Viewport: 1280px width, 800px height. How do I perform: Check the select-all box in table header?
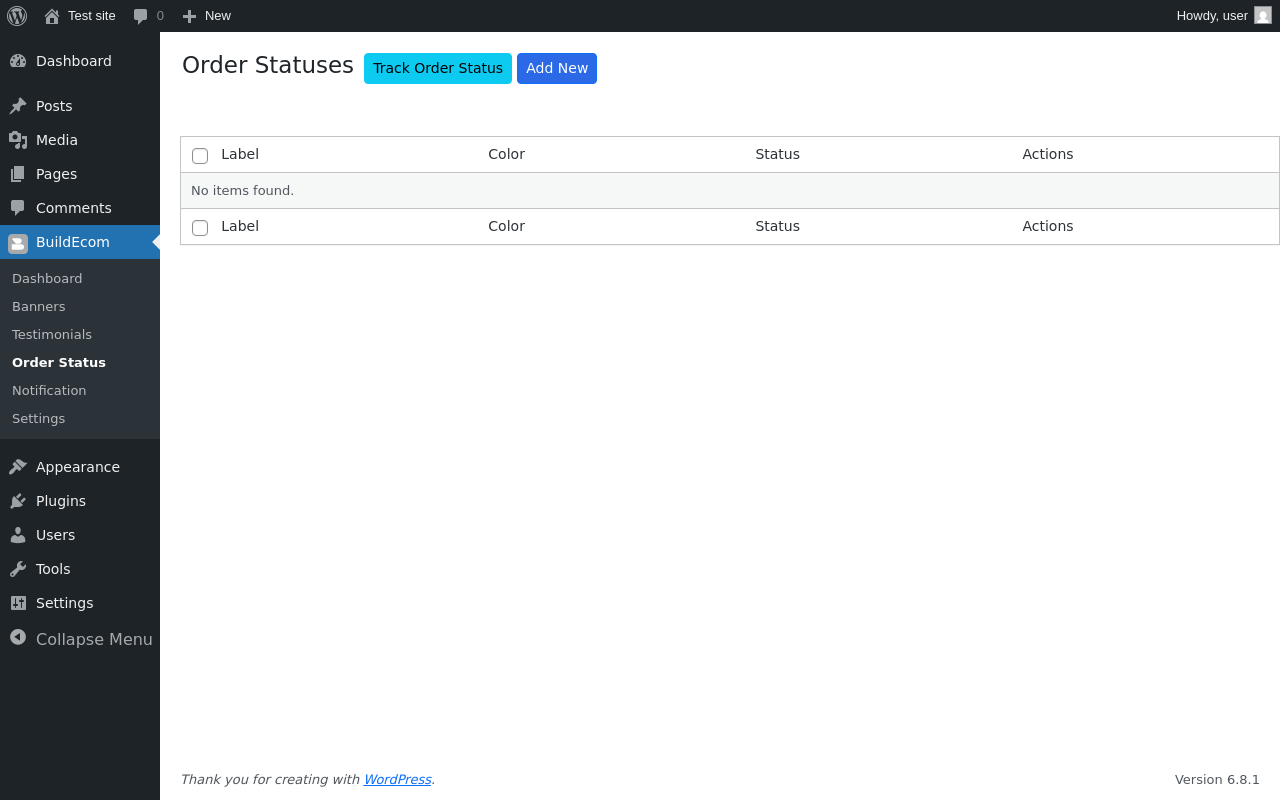tap(200, 156)
